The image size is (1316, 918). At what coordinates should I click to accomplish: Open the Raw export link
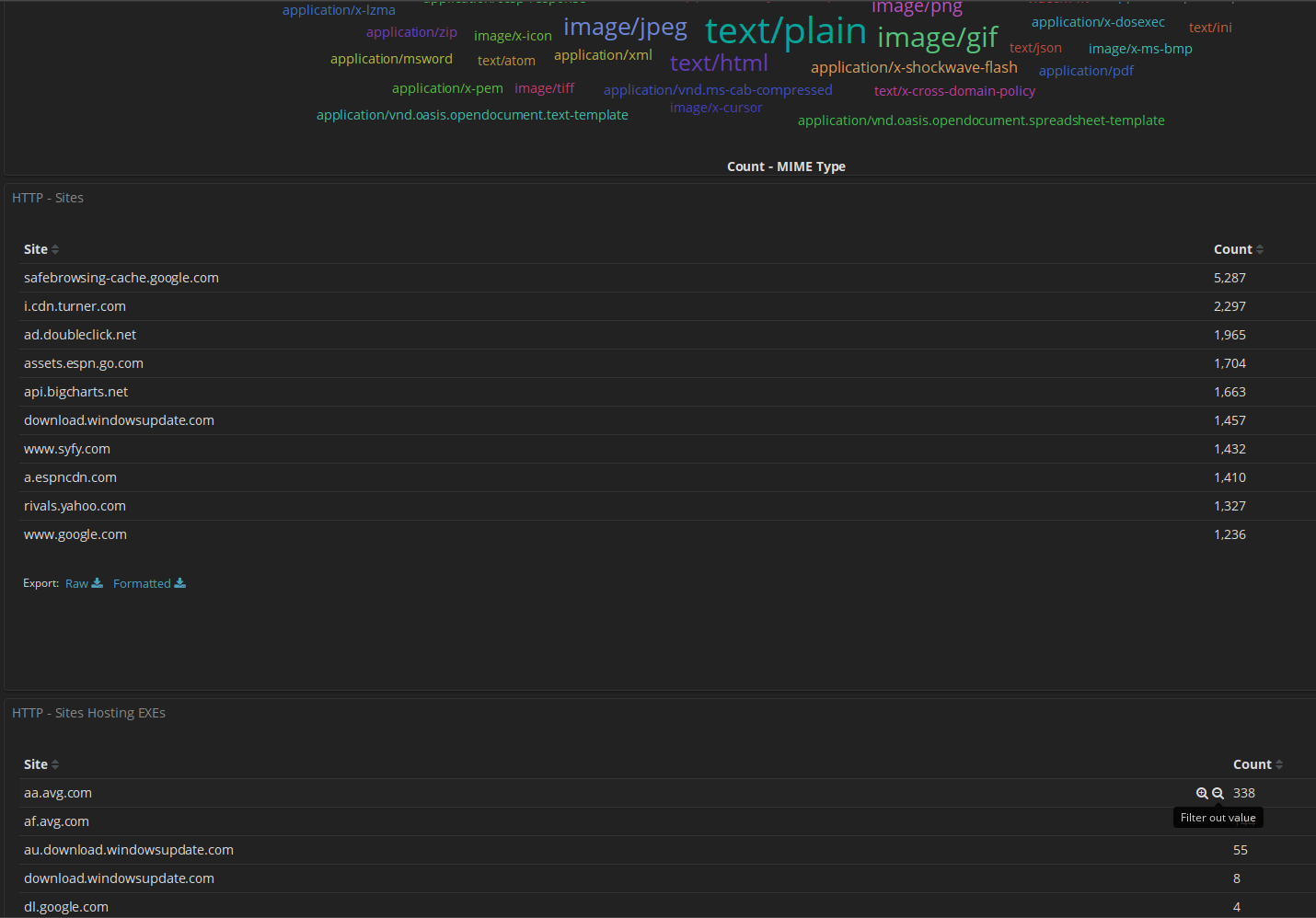(78, 582)
